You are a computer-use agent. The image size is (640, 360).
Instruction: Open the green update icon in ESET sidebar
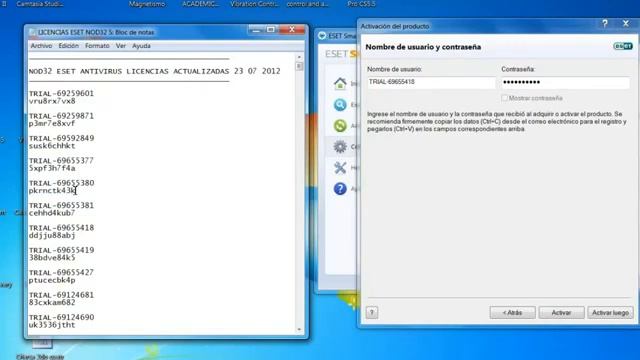click(340, 126)
